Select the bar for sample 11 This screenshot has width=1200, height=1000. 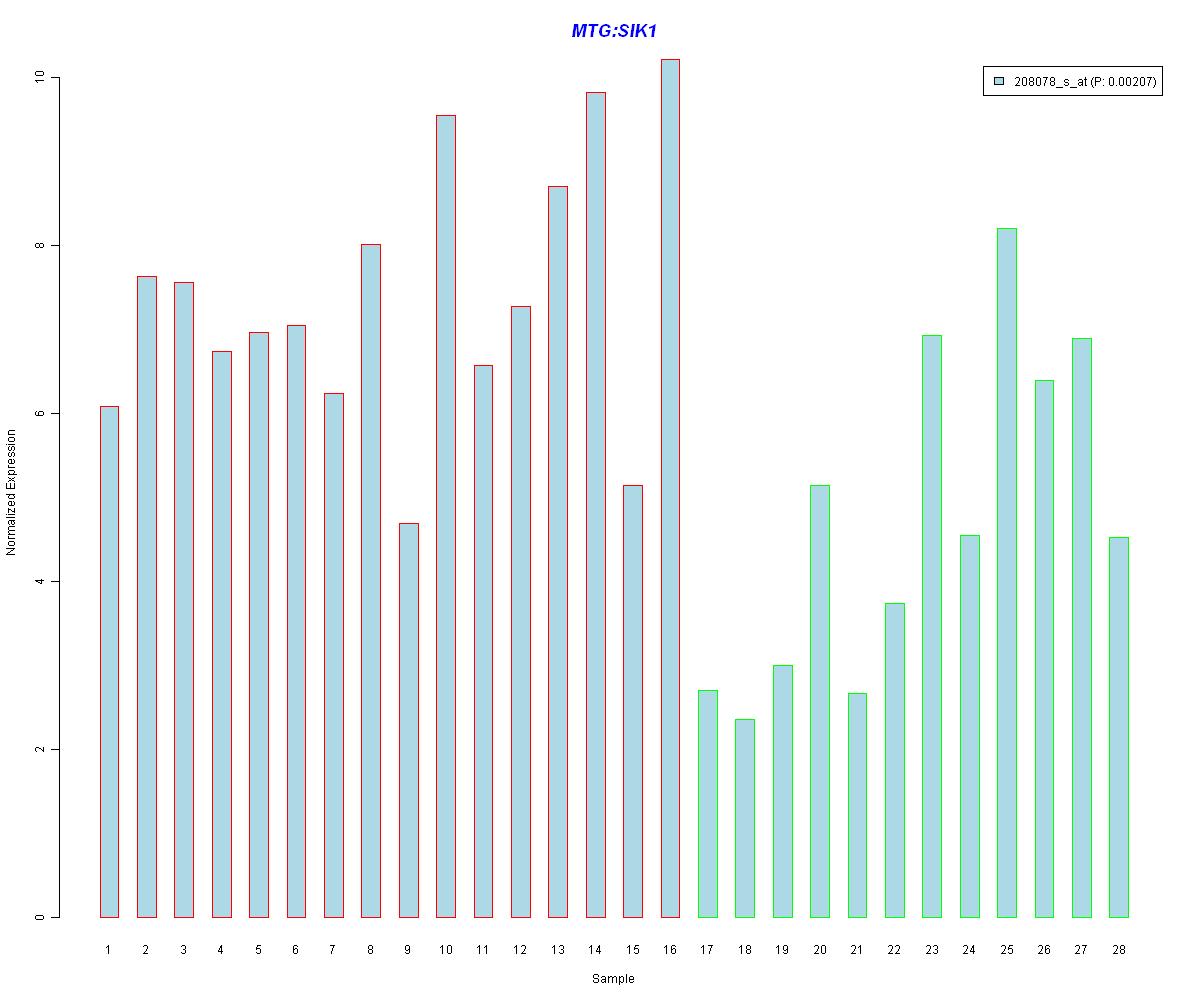(483, 641)
